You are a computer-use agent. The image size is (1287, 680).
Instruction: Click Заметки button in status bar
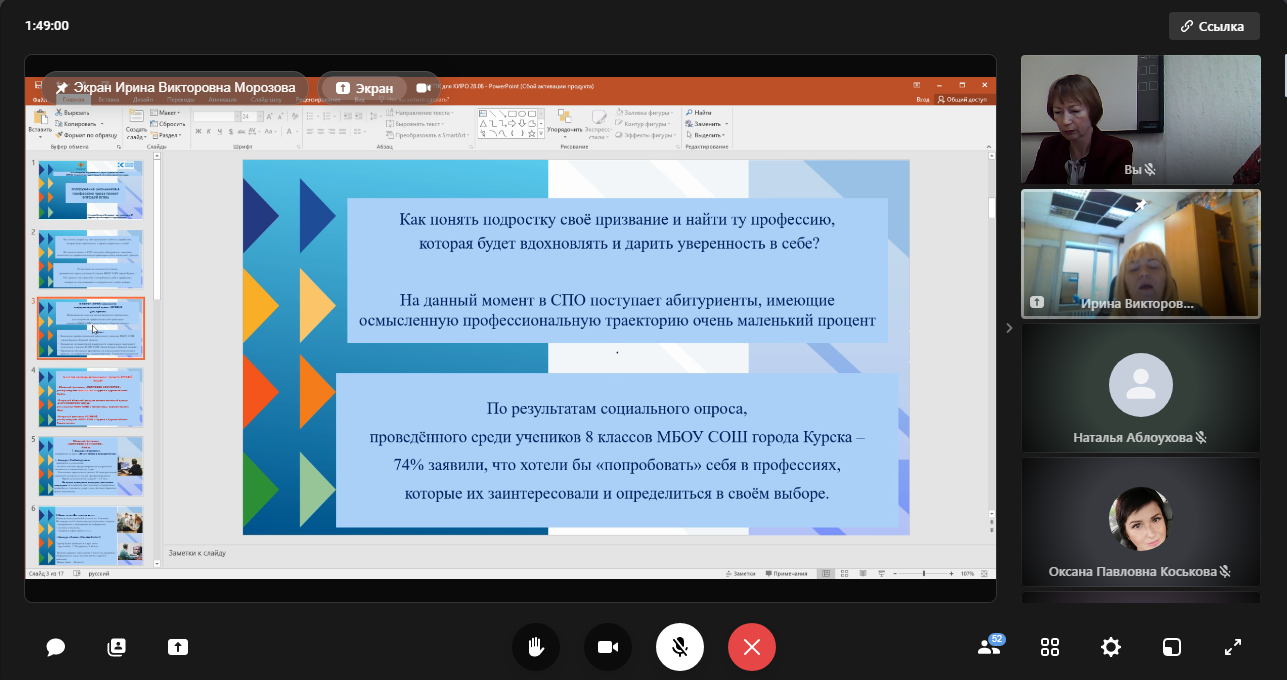(741, 574)
